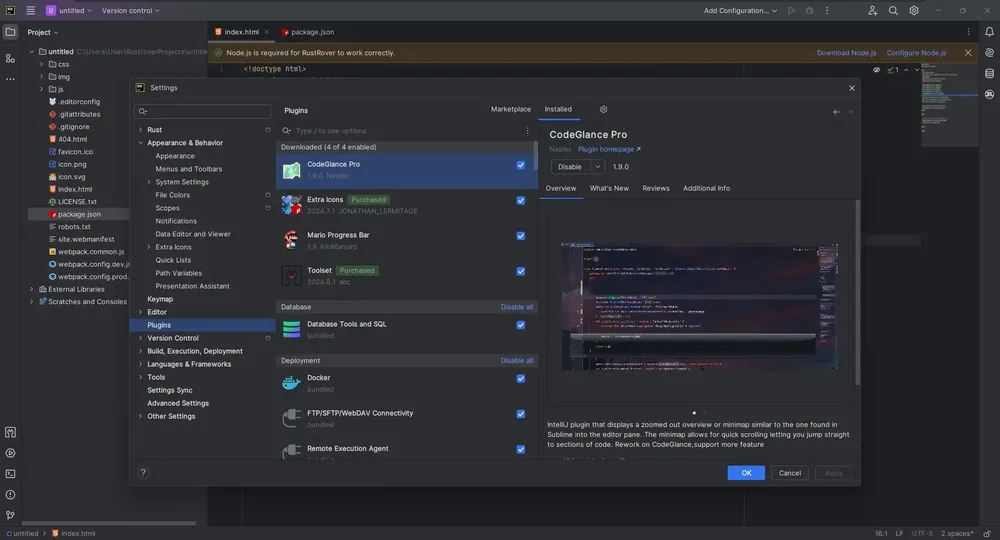Screen dimensions: 1000x540
Task: Uncheck Database Tools and SQL checkbox
Action: [521, 325]
